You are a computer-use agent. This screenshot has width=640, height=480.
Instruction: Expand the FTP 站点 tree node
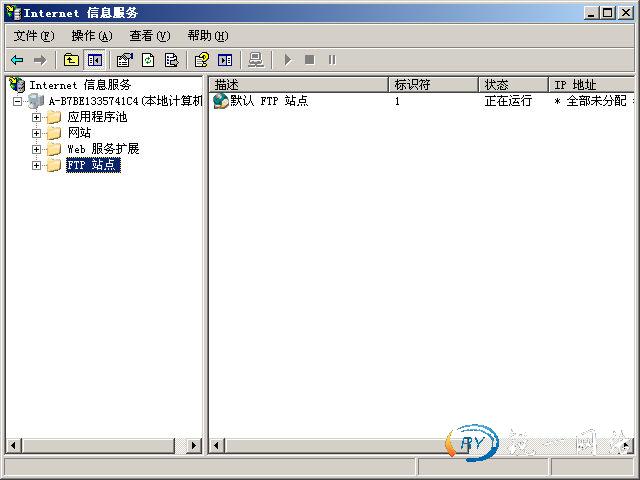[x=36, y=165]
